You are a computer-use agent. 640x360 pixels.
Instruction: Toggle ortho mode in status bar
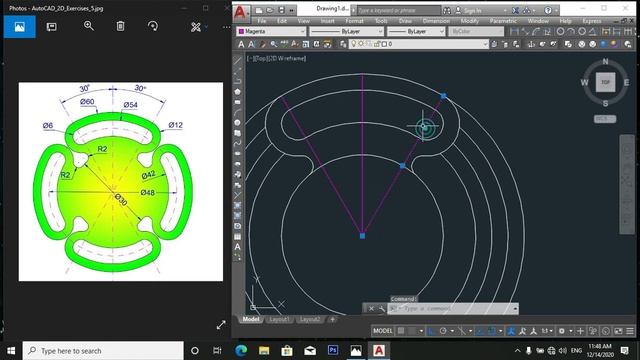click(431, 331)
